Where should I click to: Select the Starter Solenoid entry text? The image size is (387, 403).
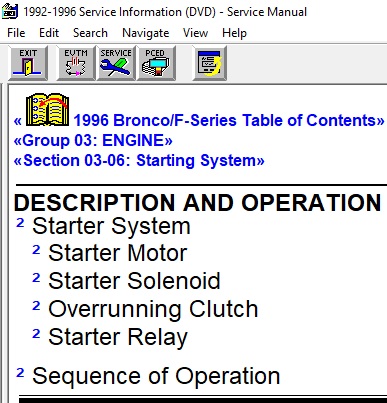tap(134, 281)
